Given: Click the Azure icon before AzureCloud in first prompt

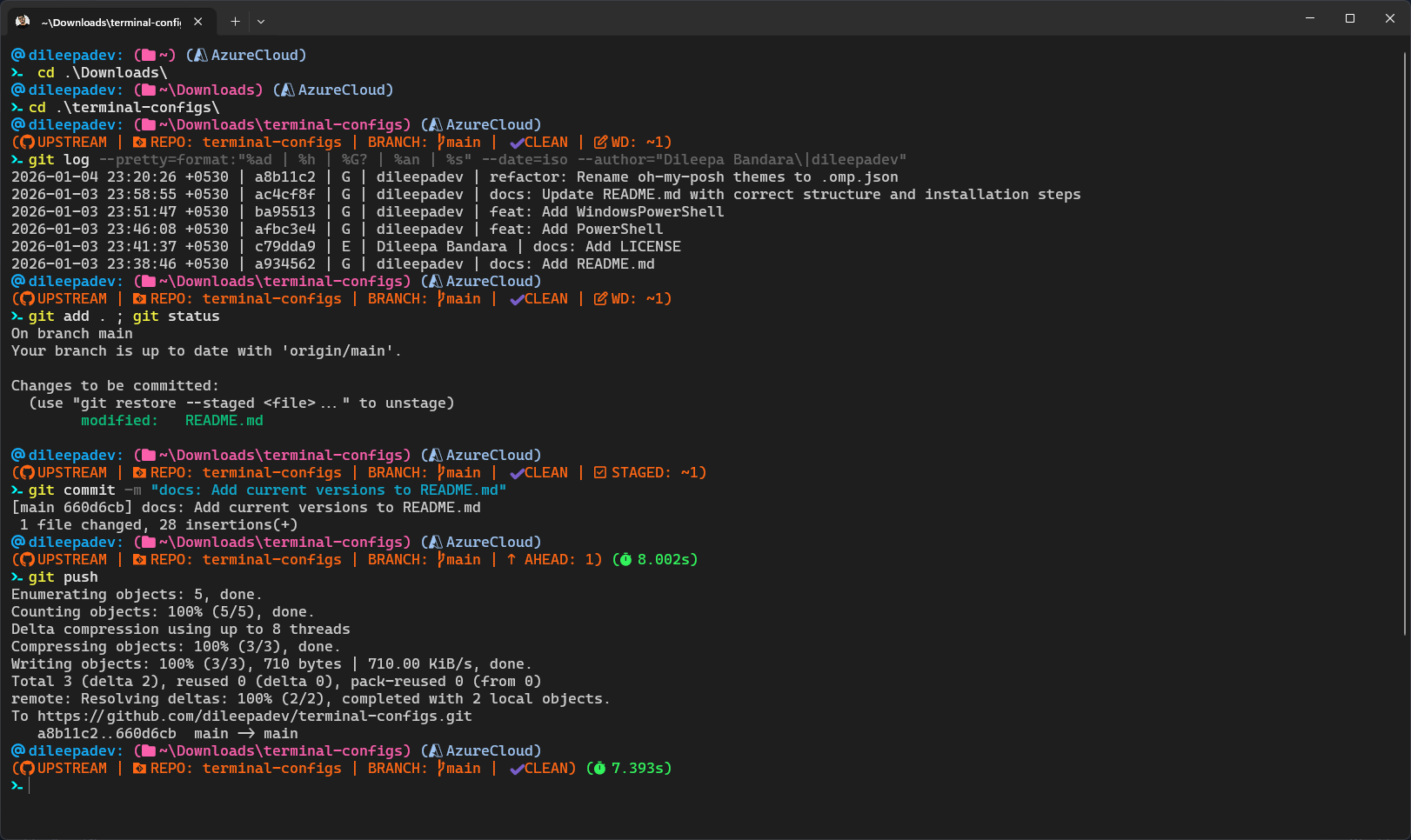Looking at the screenshot, I should [200, 56].
